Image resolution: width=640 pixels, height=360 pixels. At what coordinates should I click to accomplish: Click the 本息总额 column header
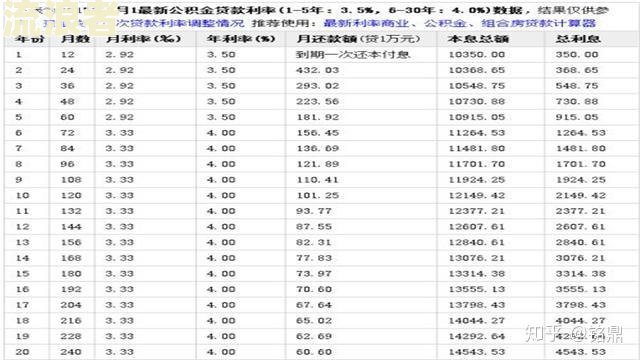tap(478, 40)
